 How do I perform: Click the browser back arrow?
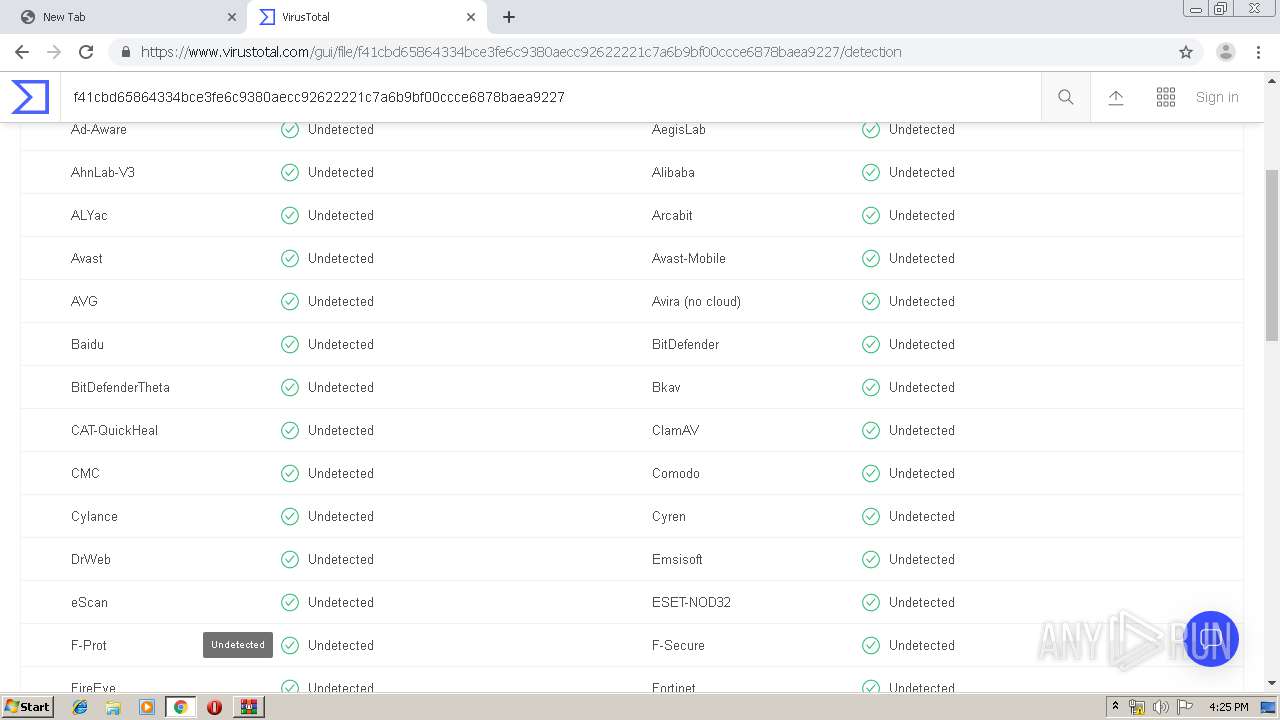(22, 52)
